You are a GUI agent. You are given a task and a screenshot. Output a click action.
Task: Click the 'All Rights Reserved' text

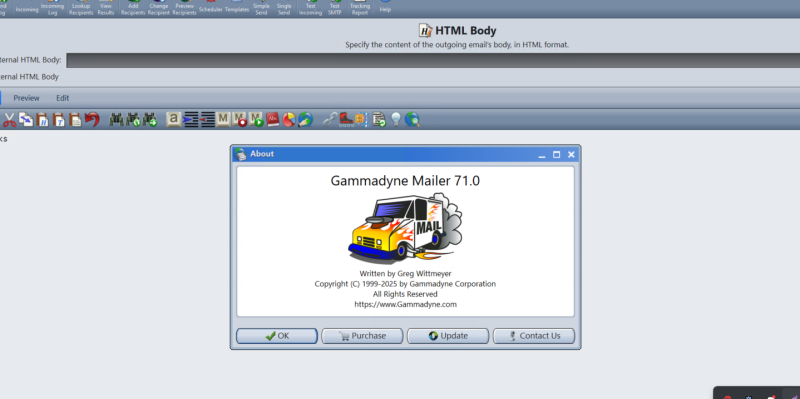[x=405, y=294]
